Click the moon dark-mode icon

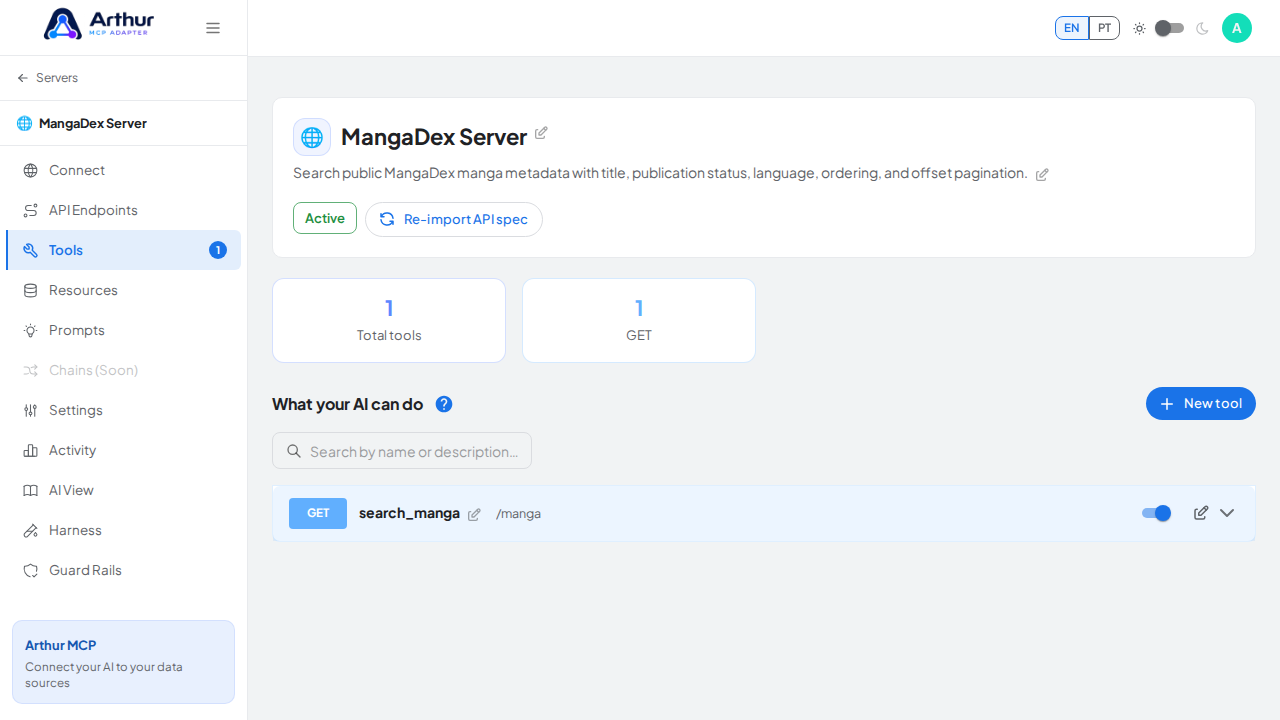coord(1202,28)
